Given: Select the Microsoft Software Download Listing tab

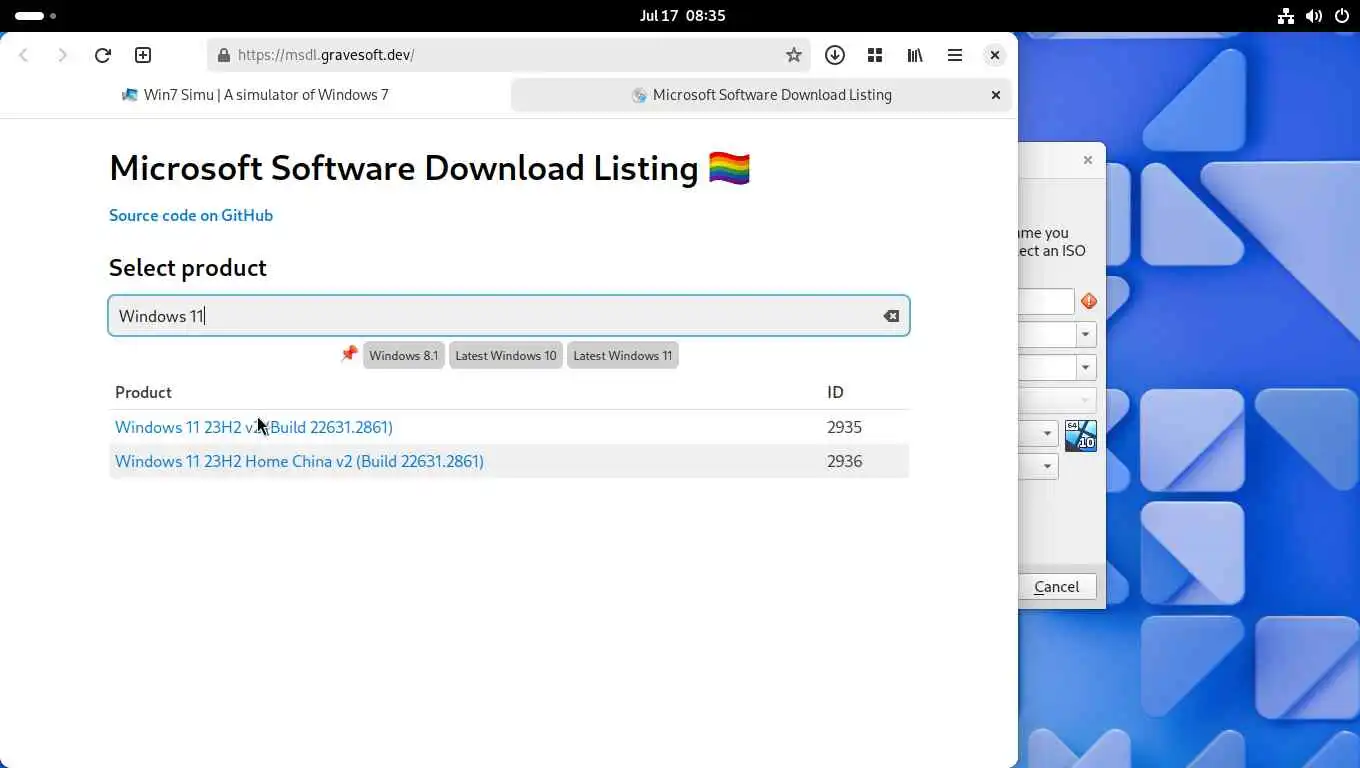Looking at the screenshot, I should [761, 95].
